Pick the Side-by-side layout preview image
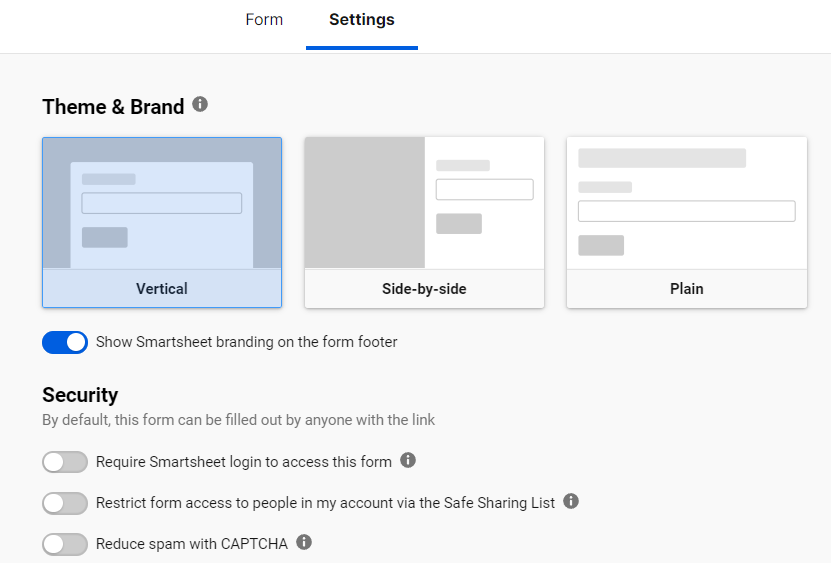Screen dimensions: 831x563 click(x=424, y=203)
